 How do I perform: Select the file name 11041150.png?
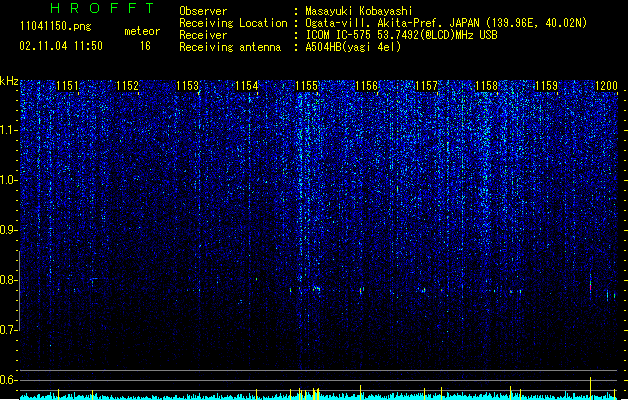pos(56,26)
